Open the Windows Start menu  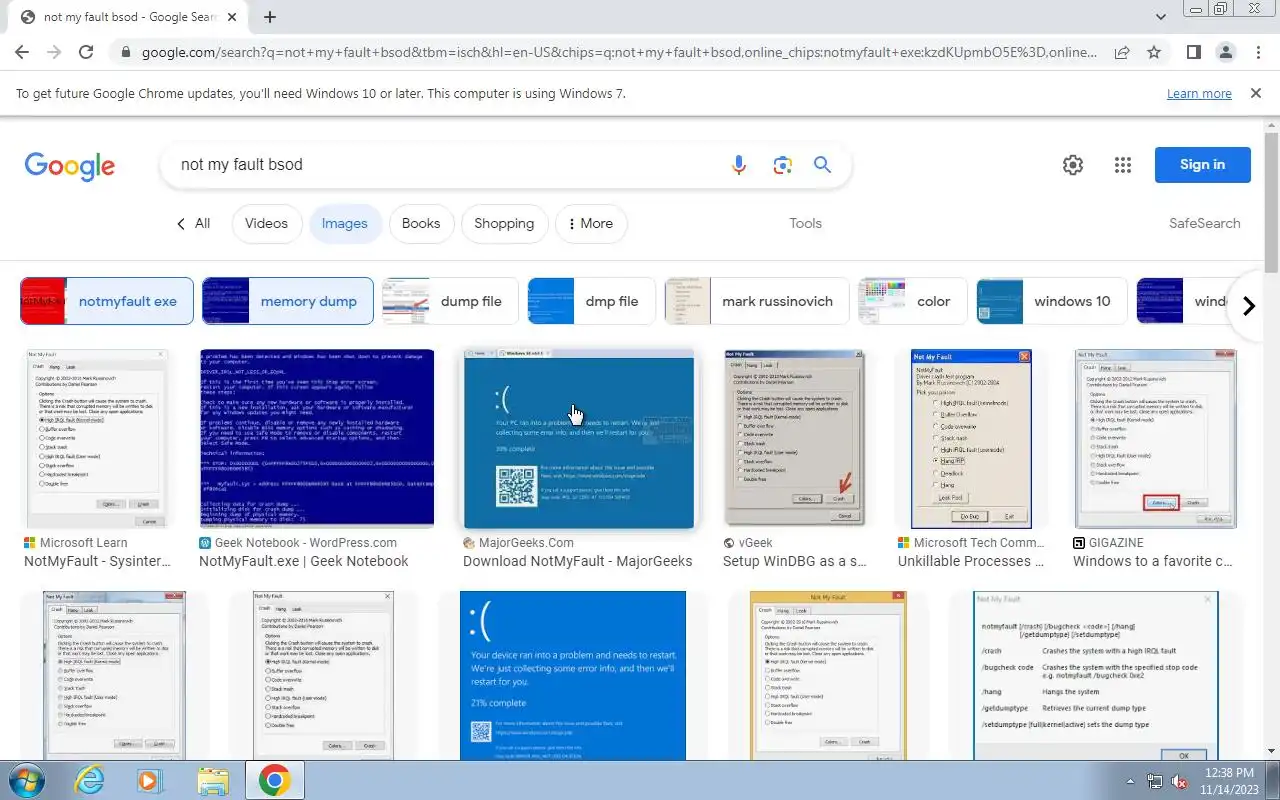[x=27, y=780]
